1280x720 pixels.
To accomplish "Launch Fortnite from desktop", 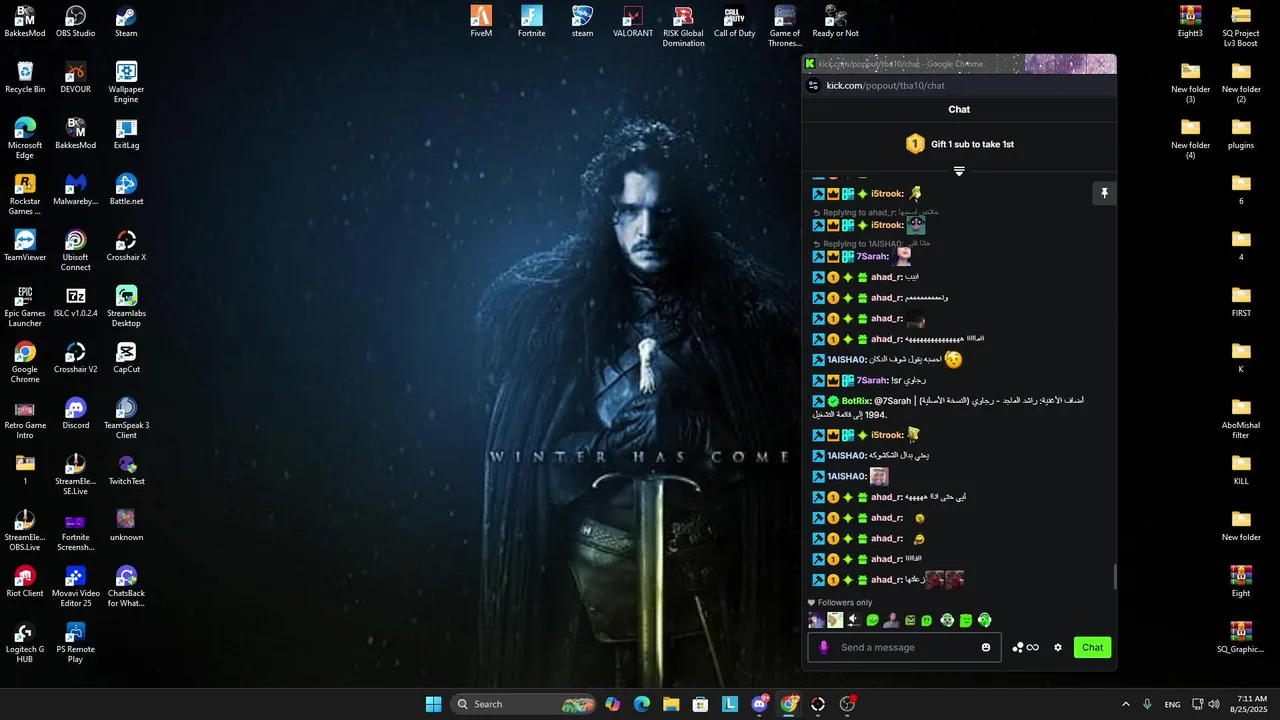I will pos(532,21).
